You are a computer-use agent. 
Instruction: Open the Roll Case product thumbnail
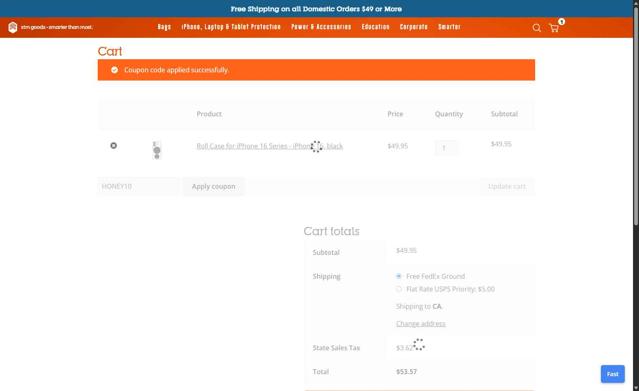point(157,150)
